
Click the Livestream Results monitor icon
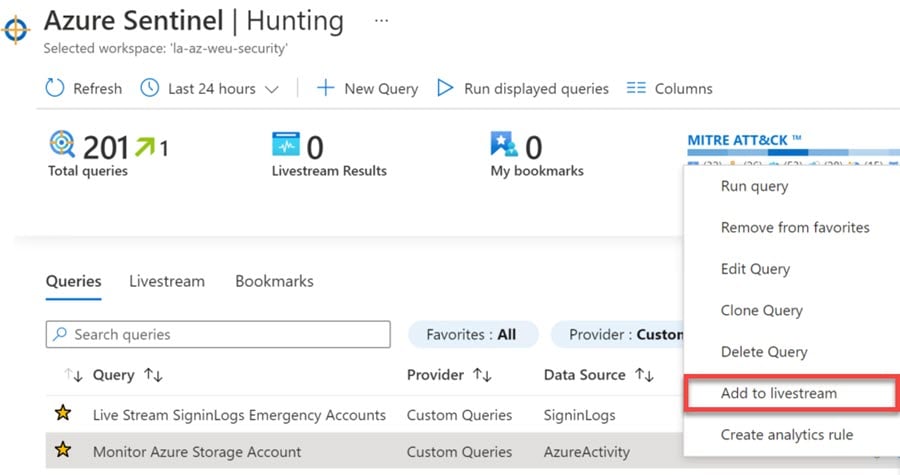(286, 144)
